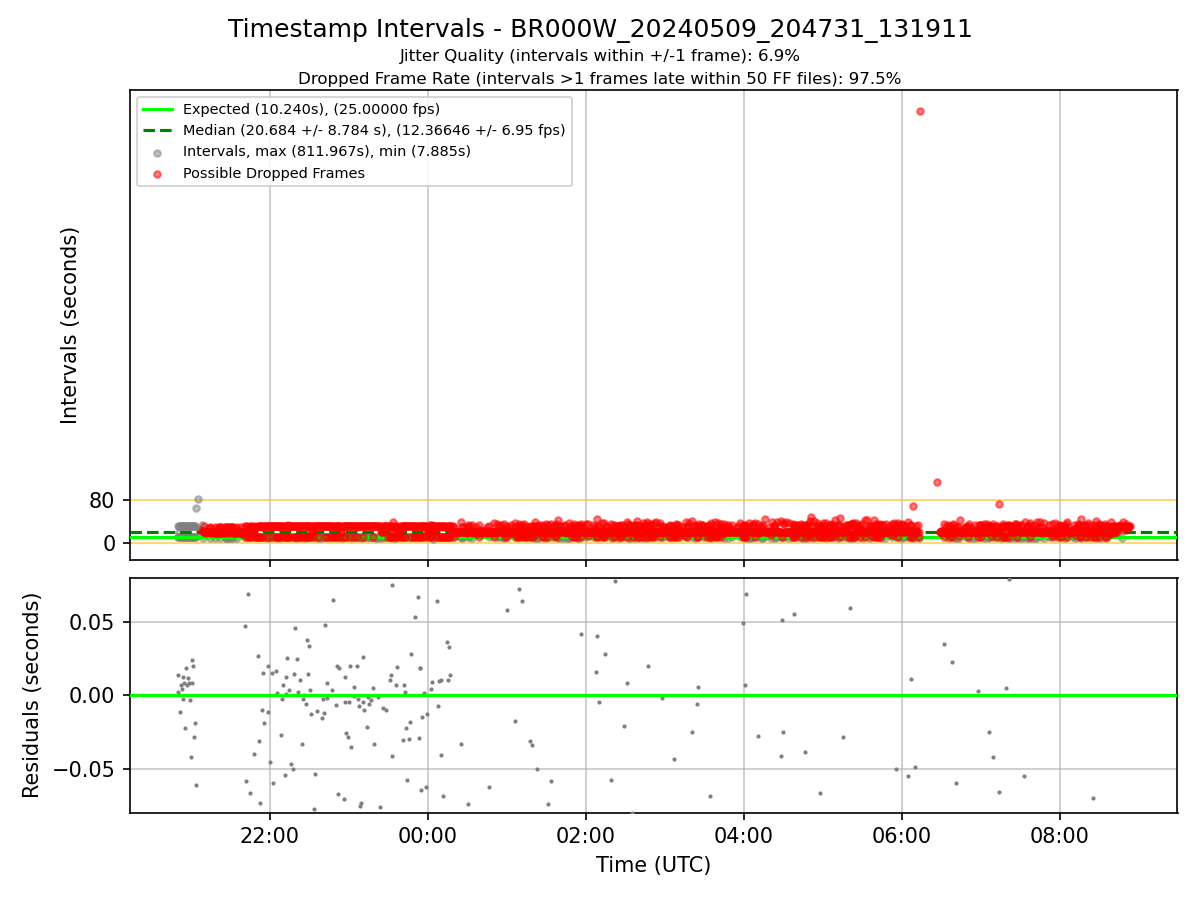The height and width of the screenshot is (900, 1200).
Task: Select the Dropped Frame Rate 97.5% subtitle
Action: [600, 78]
